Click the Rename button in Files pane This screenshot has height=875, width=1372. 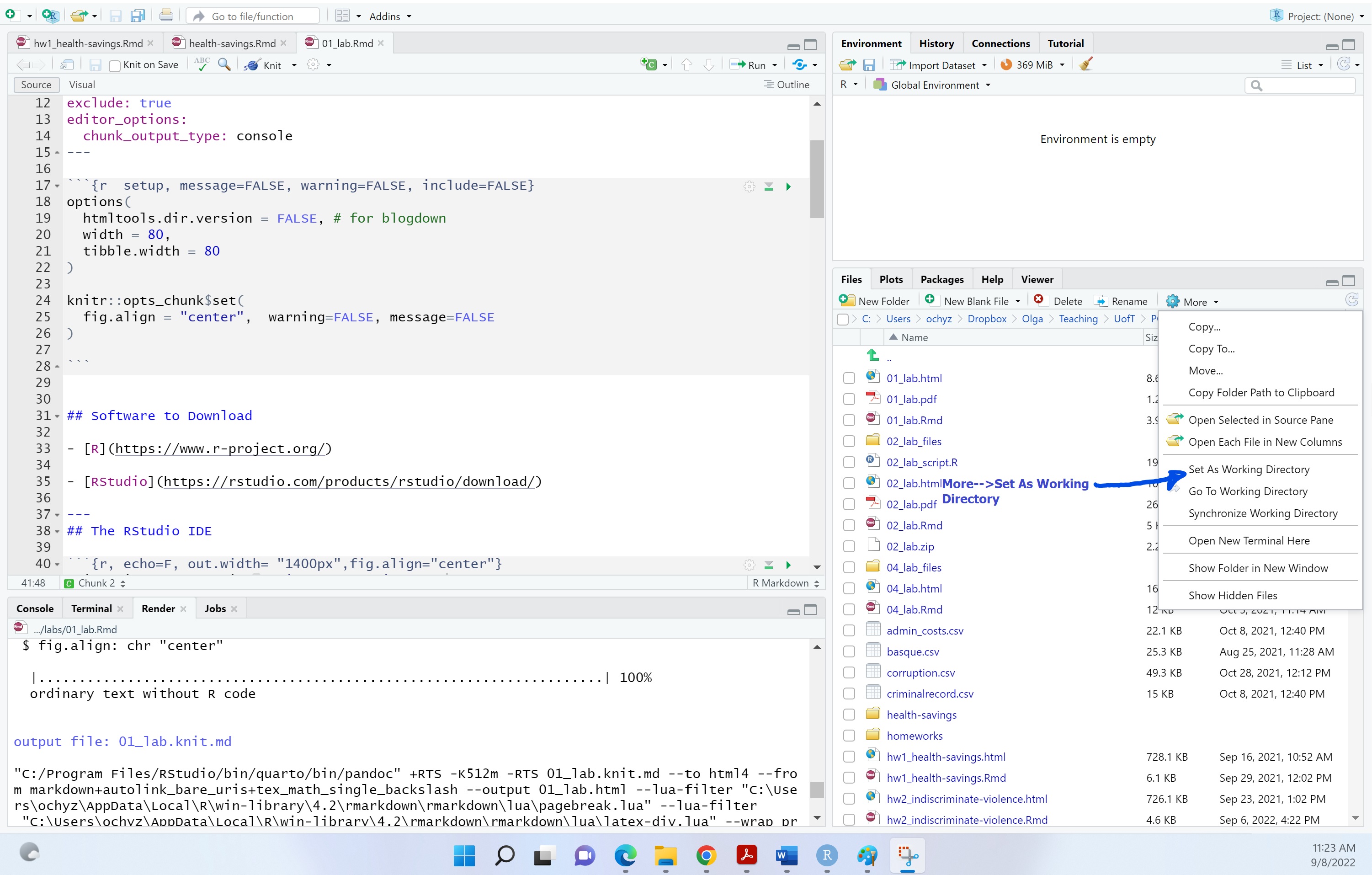pos(1121,301)
